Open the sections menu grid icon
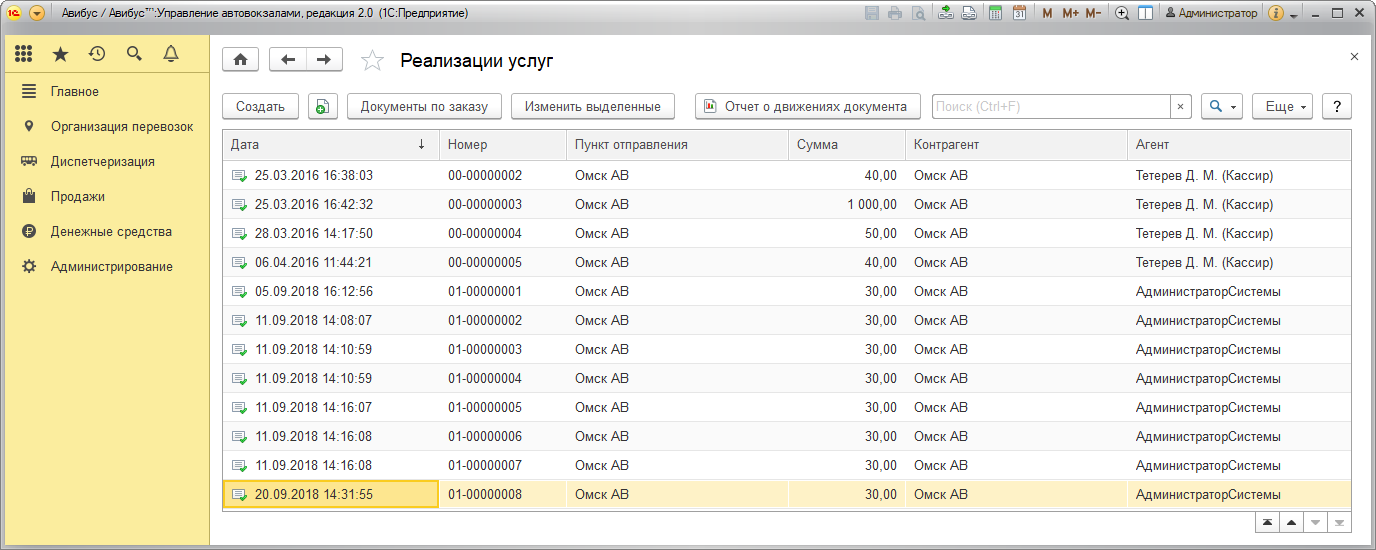Screen dimensions: 1376x550 [24, 54]
